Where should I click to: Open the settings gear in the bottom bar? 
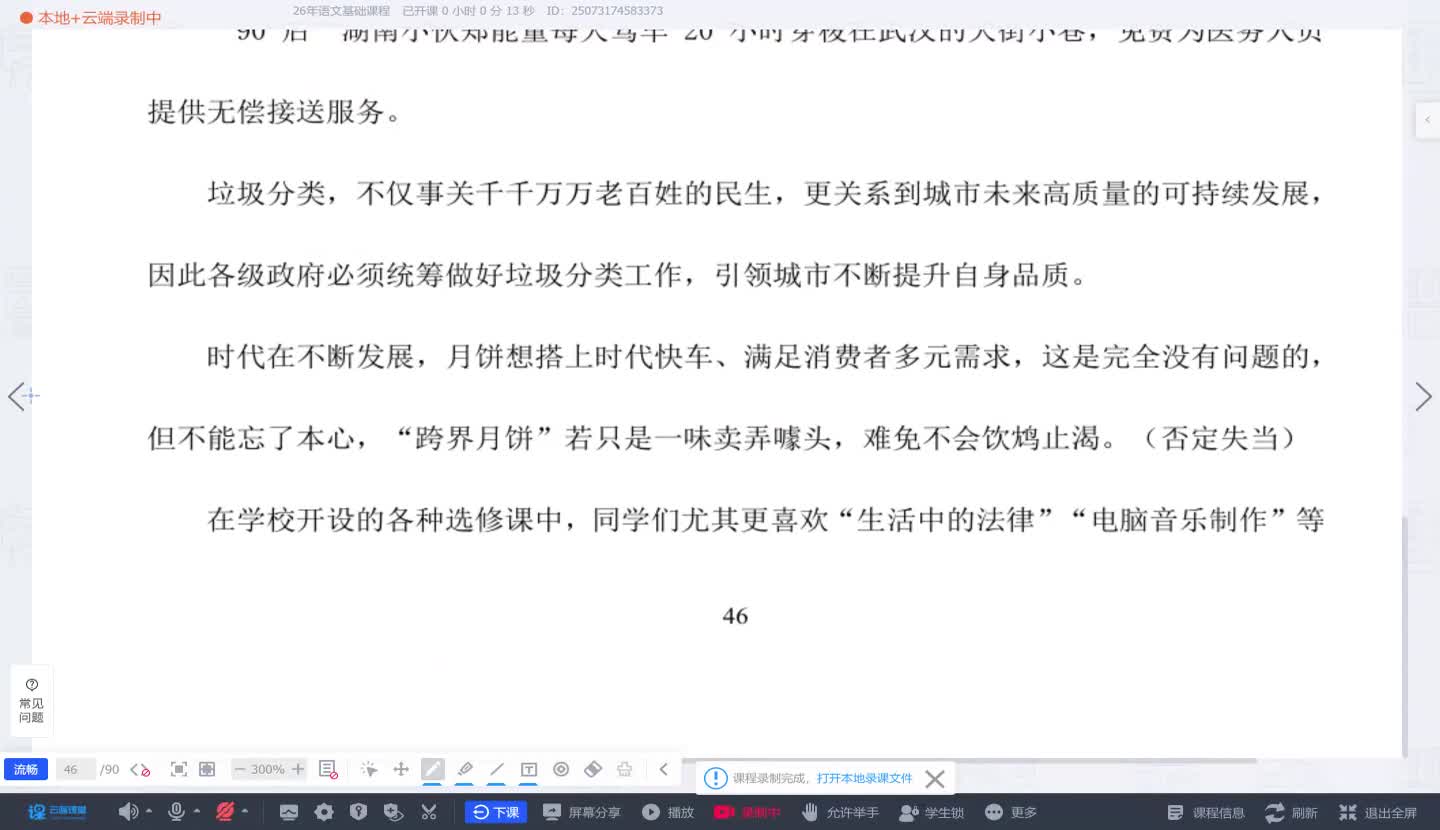pyautogui.click(x=324, y=812)
